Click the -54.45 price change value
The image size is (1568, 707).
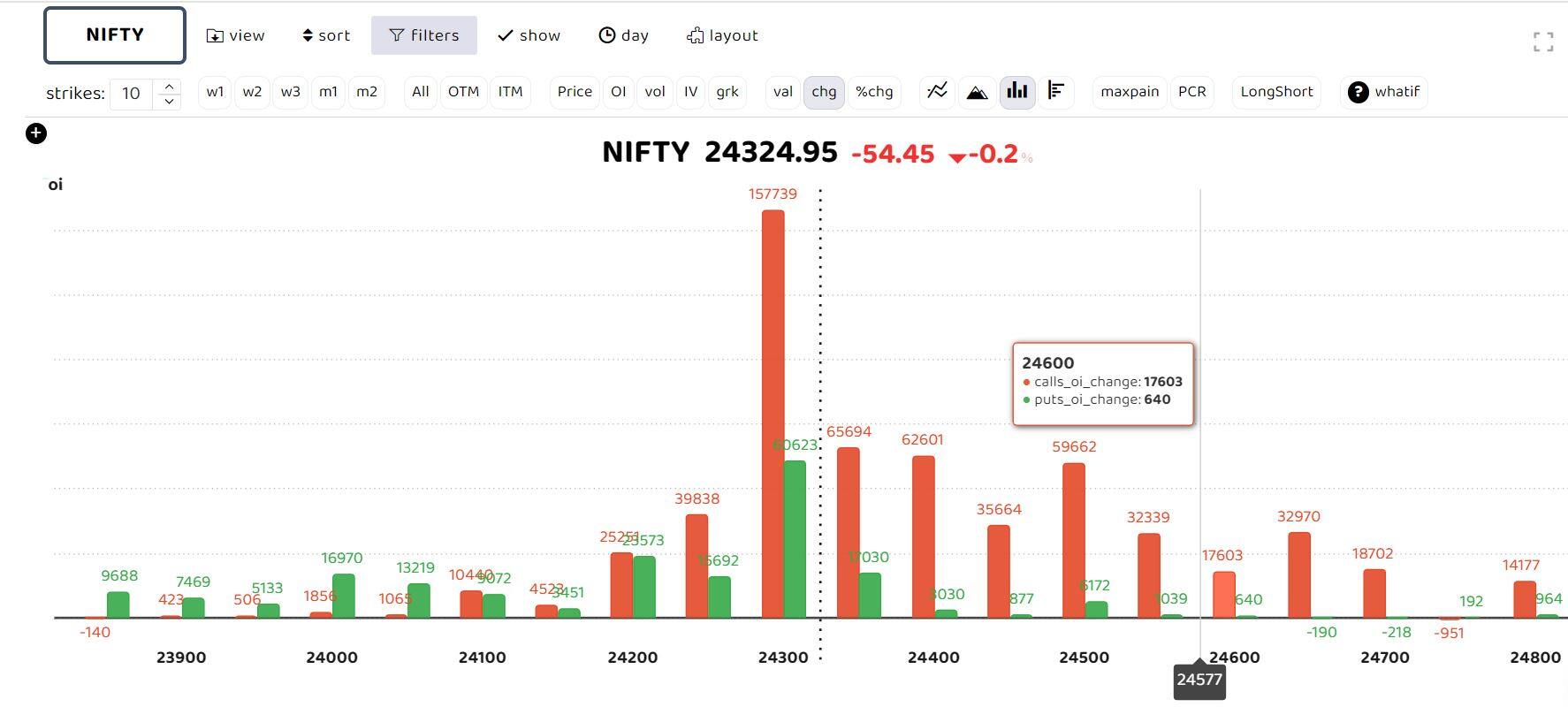click(893, 154)
